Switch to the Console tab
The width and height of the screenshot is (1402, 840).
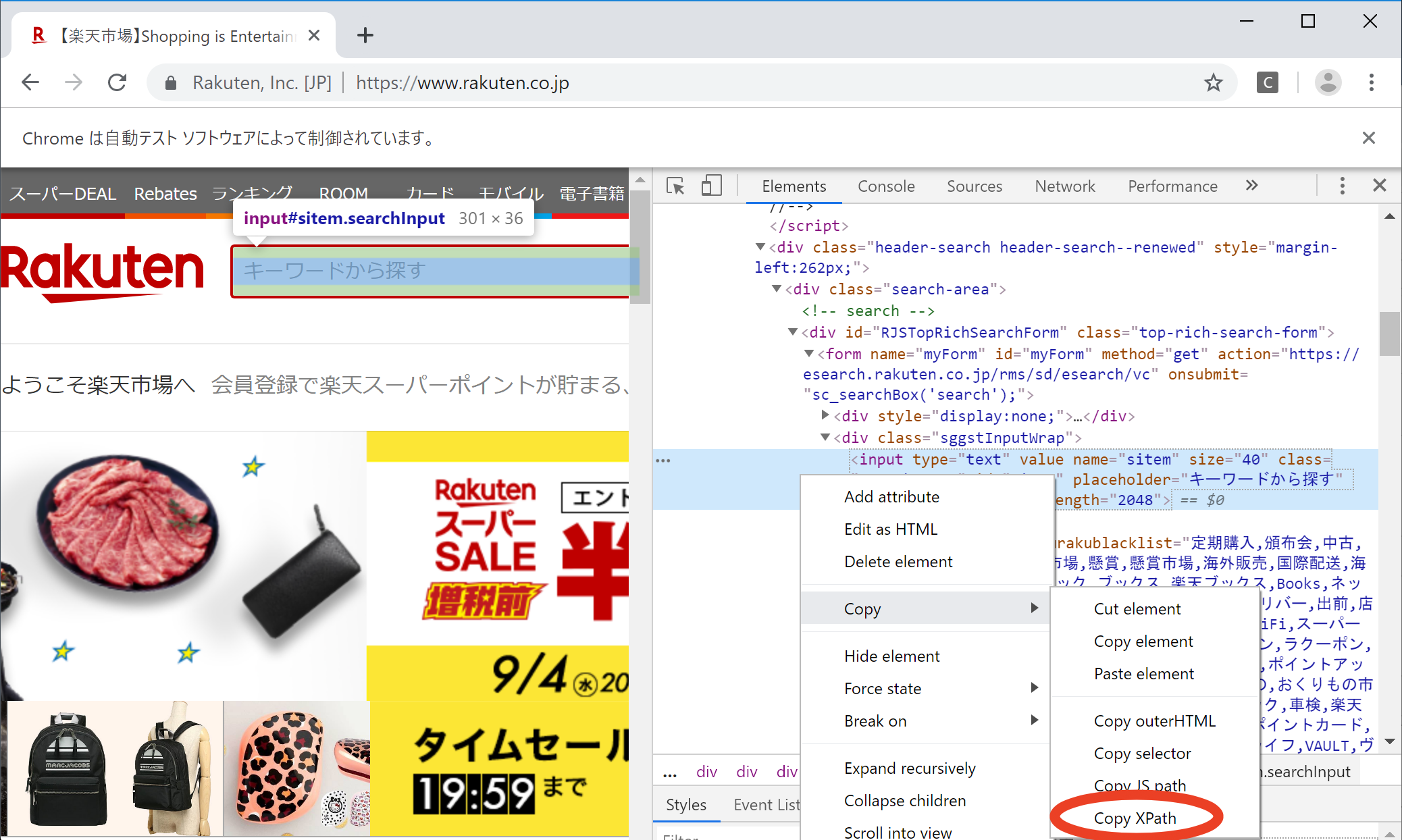(x=886, y=186)
